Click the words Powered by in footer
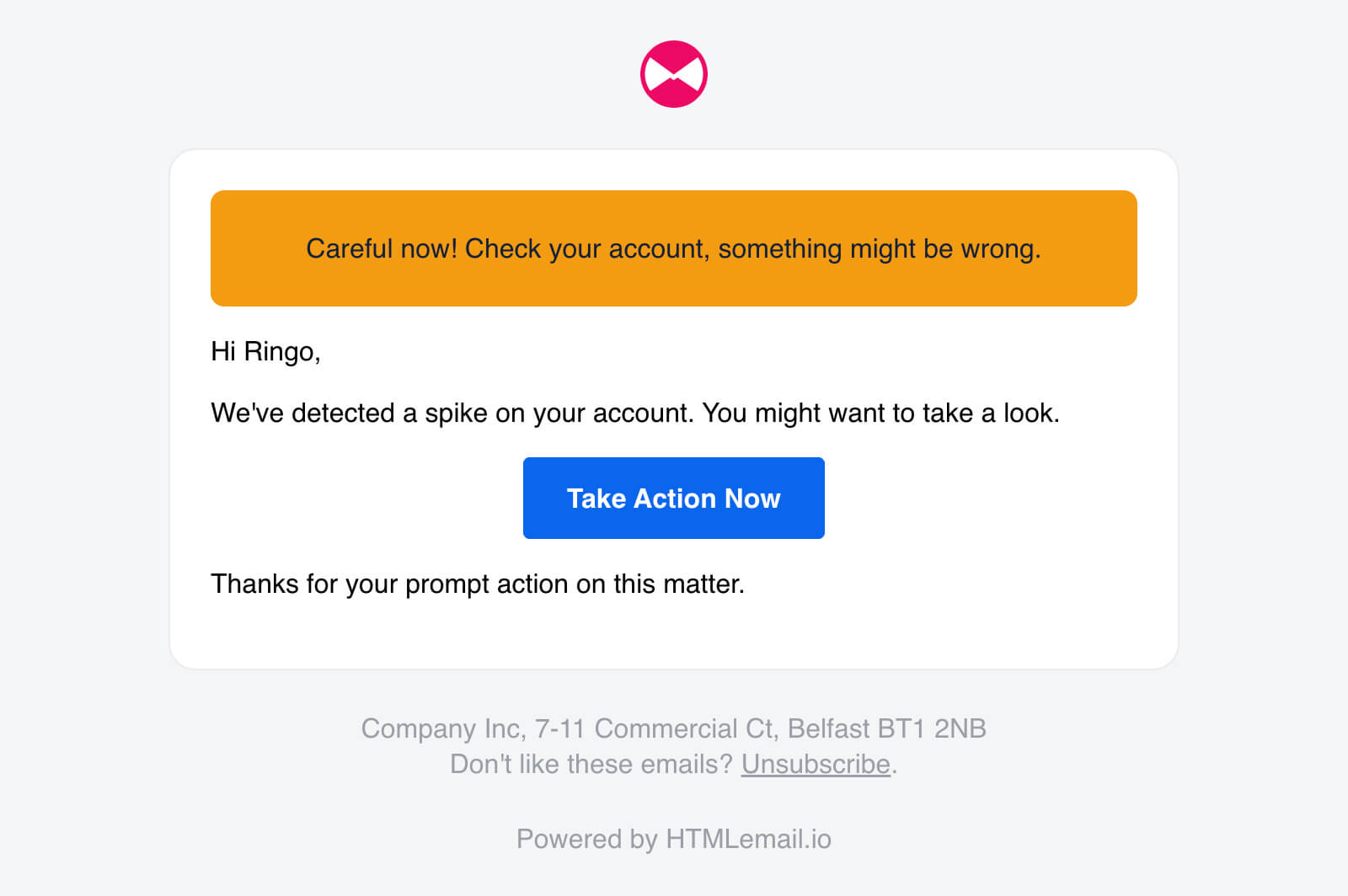1348x896 pixels. click(586, 839)
